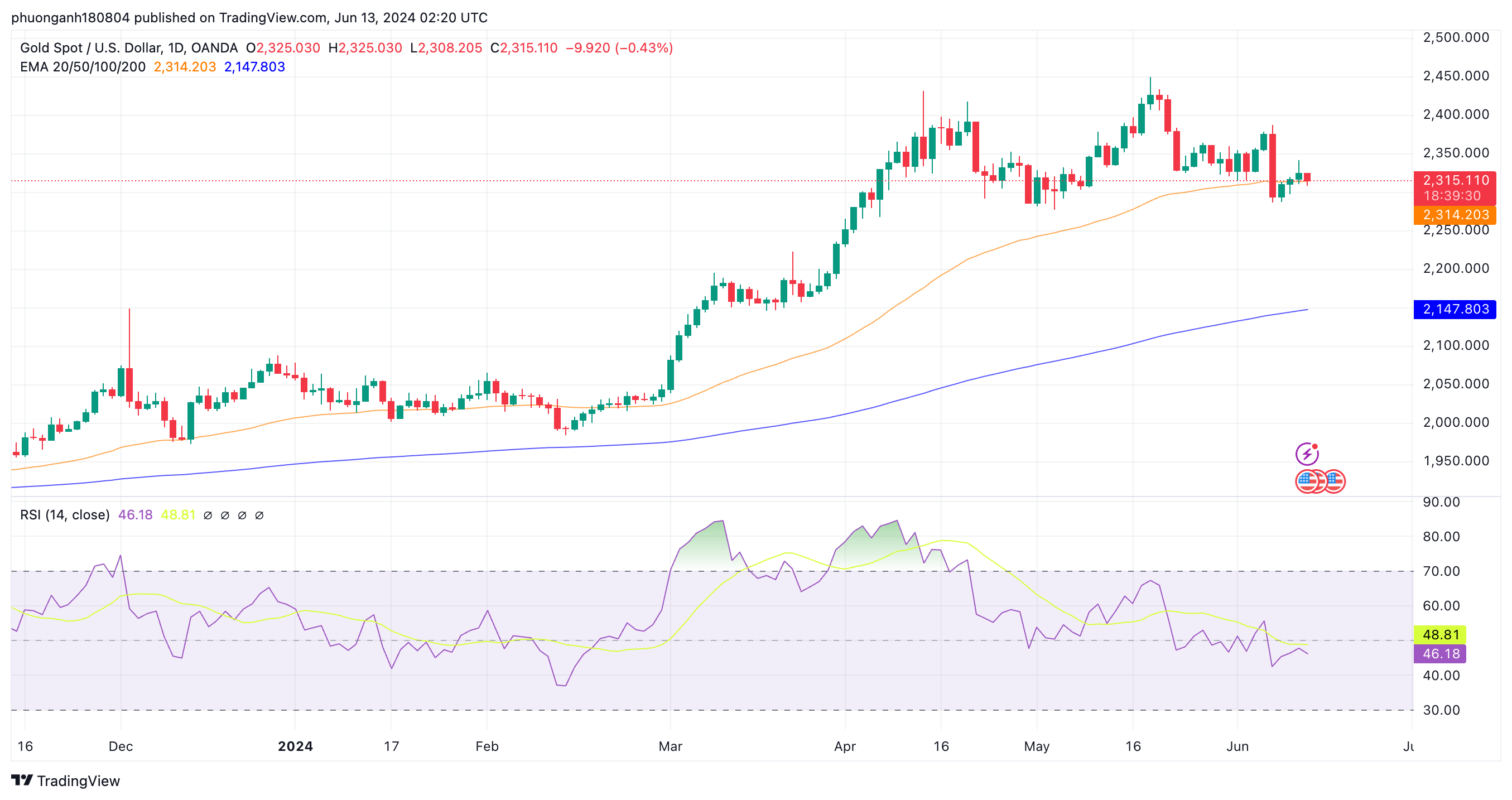Click the red 2,315.110 current price tag
The width and height of the screenshot is (1512, 800).
point(1455,180)
